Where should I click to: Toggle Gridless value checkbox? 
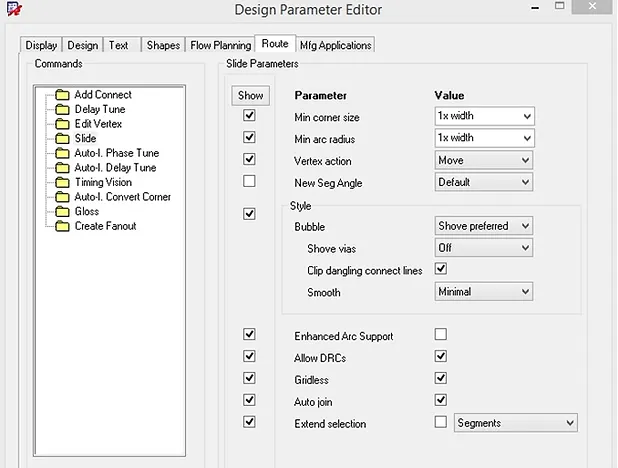[x=441, y=378]
